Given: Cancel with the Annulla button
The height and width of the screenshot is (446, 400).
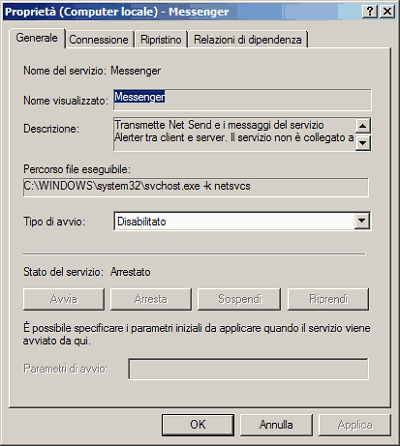Looking at the screenshot, I should click(x=276, y=425).
